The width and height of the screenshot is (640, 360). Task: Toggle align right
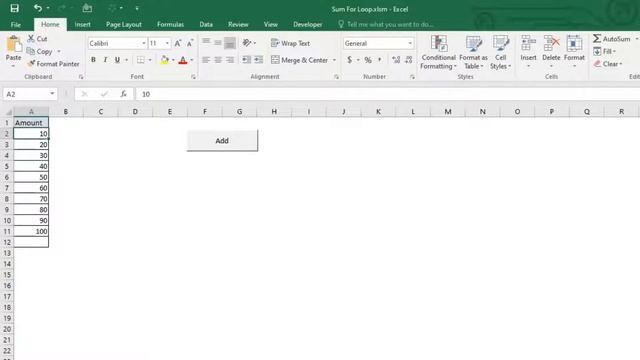coord(230,60)
